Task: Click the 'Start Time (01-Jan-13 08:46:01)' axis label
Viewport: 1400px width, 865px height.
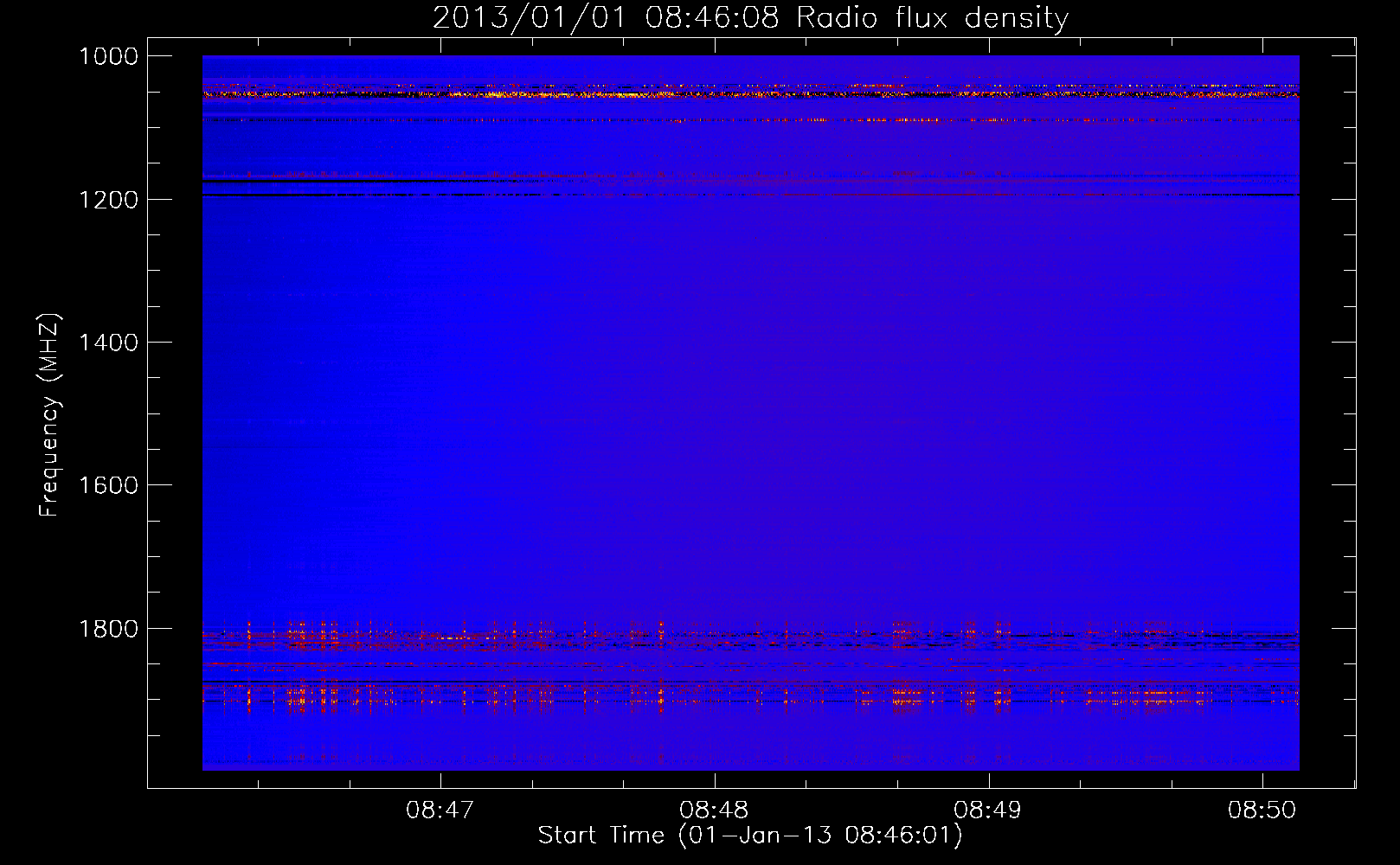Action: [x=750, y=836]
